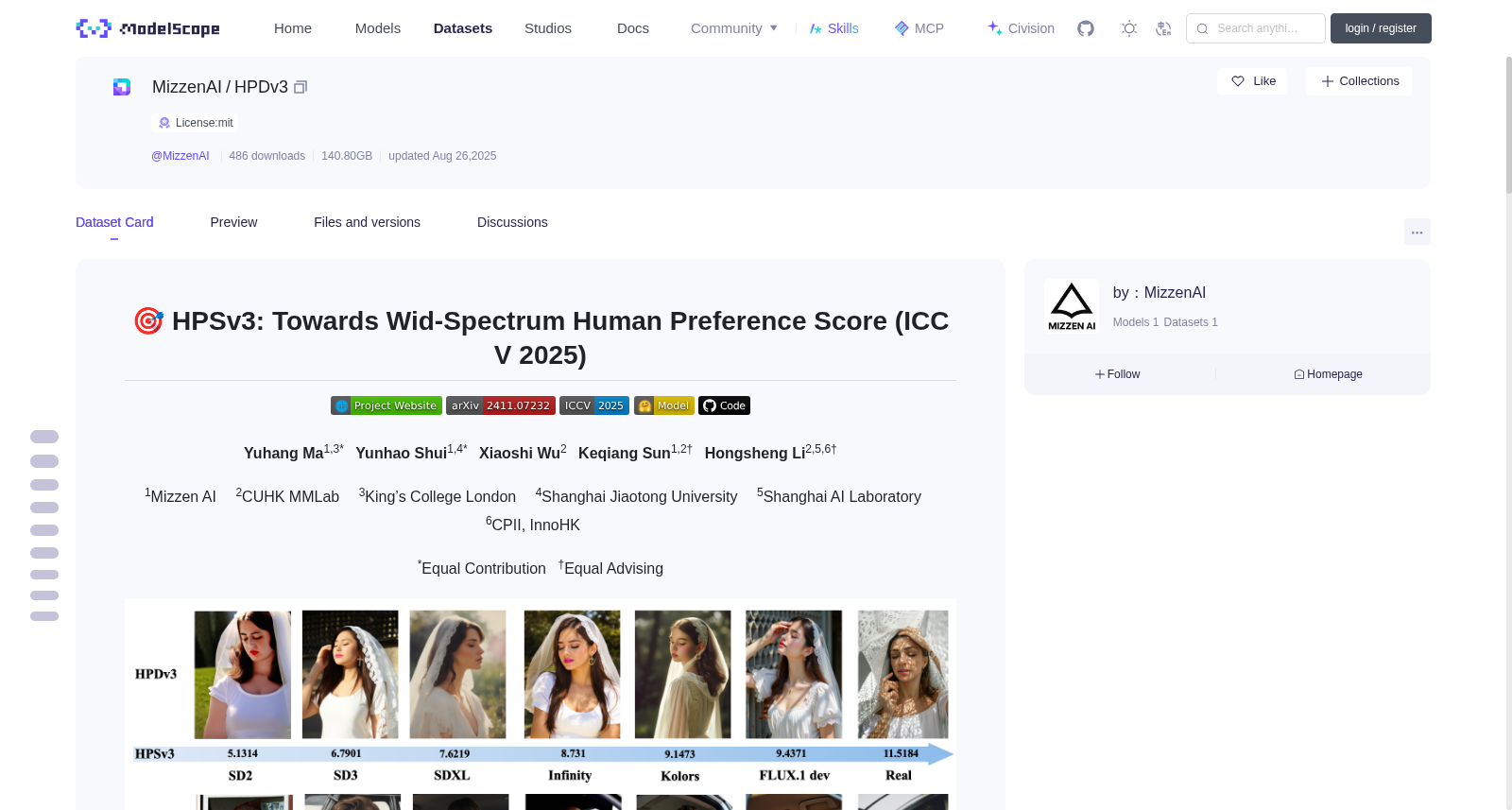Open the three-dots more options button
Screen dimensions: 1512x810
click(1417, 232)
